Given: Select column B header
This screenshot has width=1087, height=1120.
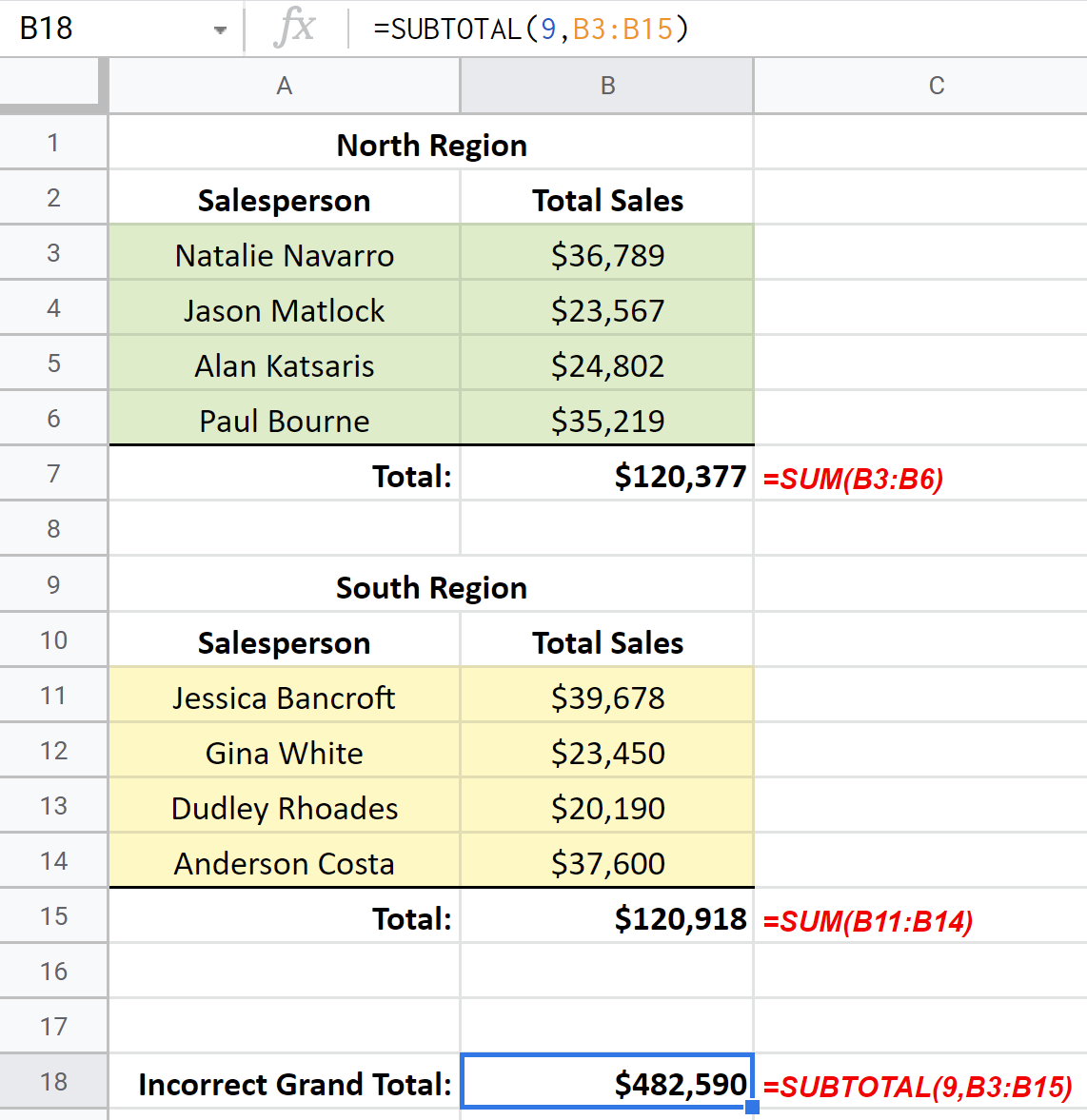Looking at the screenshot, I should click(607, 86).
